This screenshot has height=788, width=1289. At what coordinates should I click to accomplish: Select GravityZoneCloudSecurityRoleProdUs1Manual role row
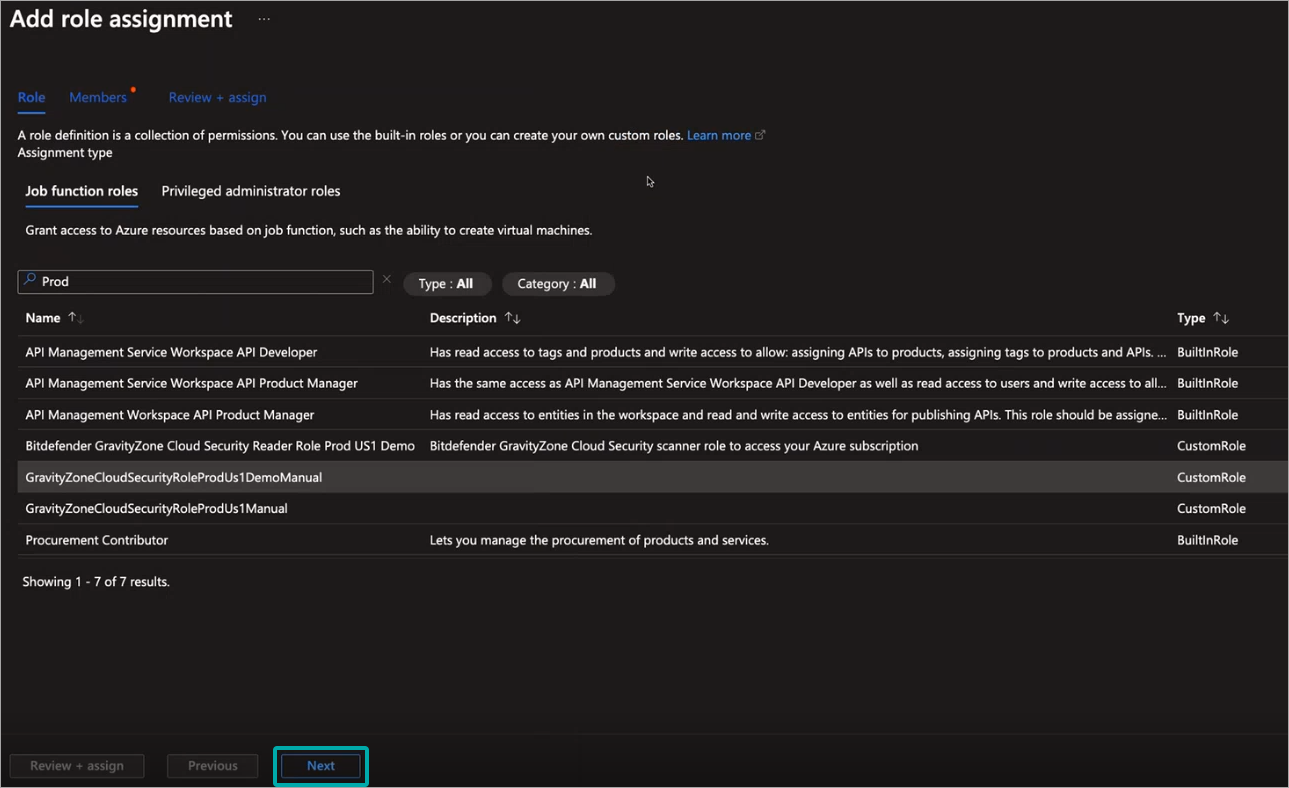click(156, 509)
